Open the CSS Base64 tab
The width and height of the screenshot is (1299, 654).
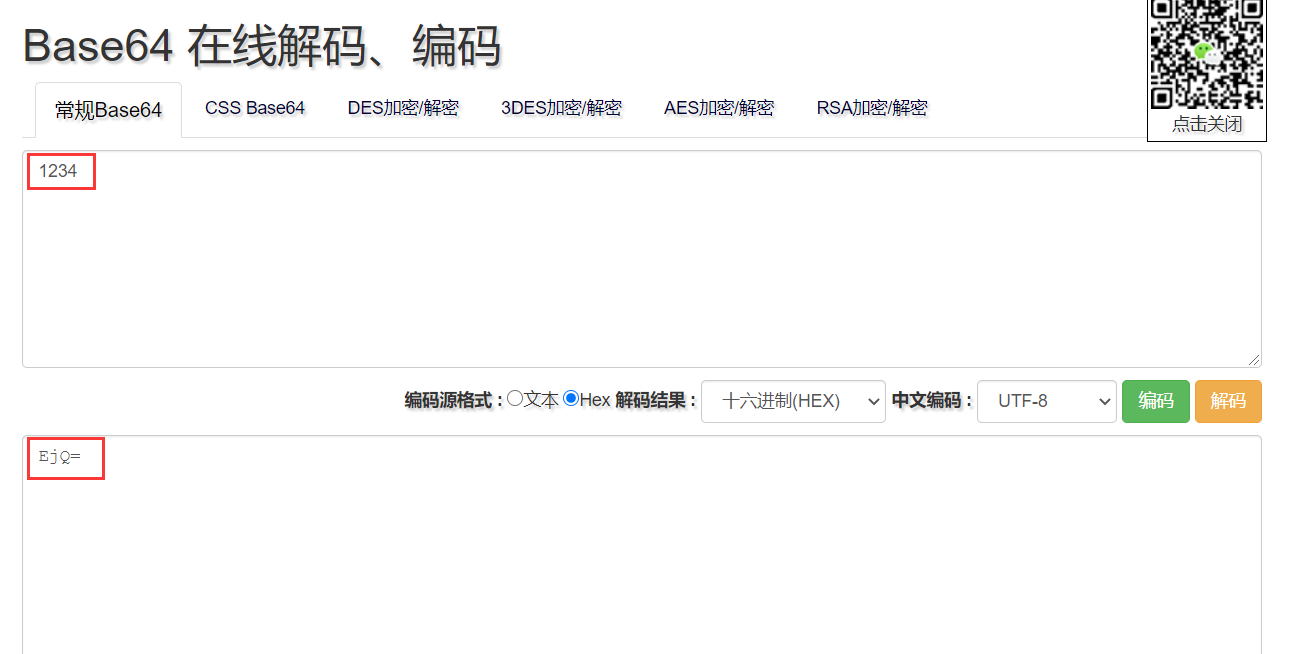click(255, 108)
